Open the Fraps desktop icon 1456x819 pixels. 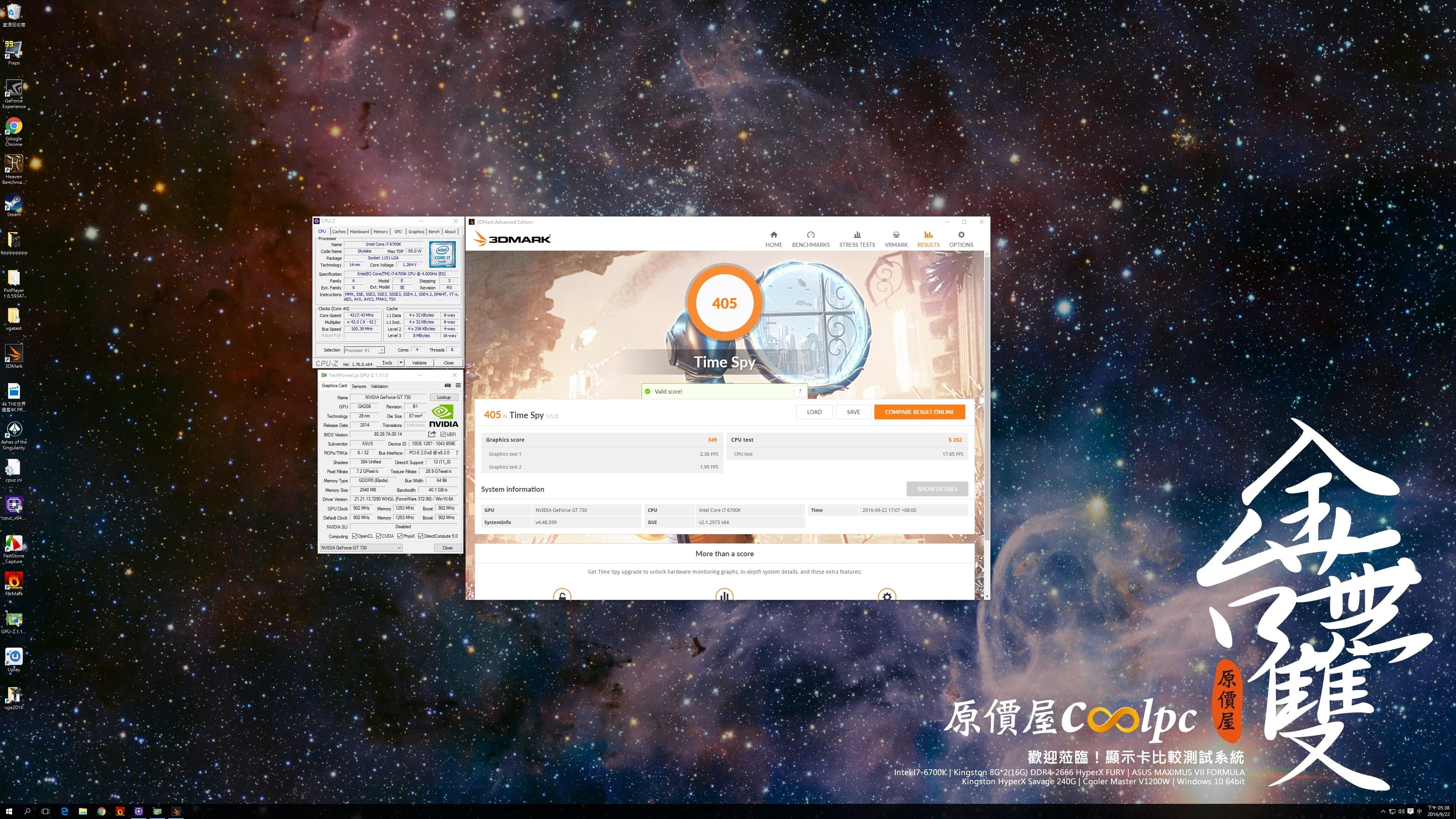click(x=14, y=53)
